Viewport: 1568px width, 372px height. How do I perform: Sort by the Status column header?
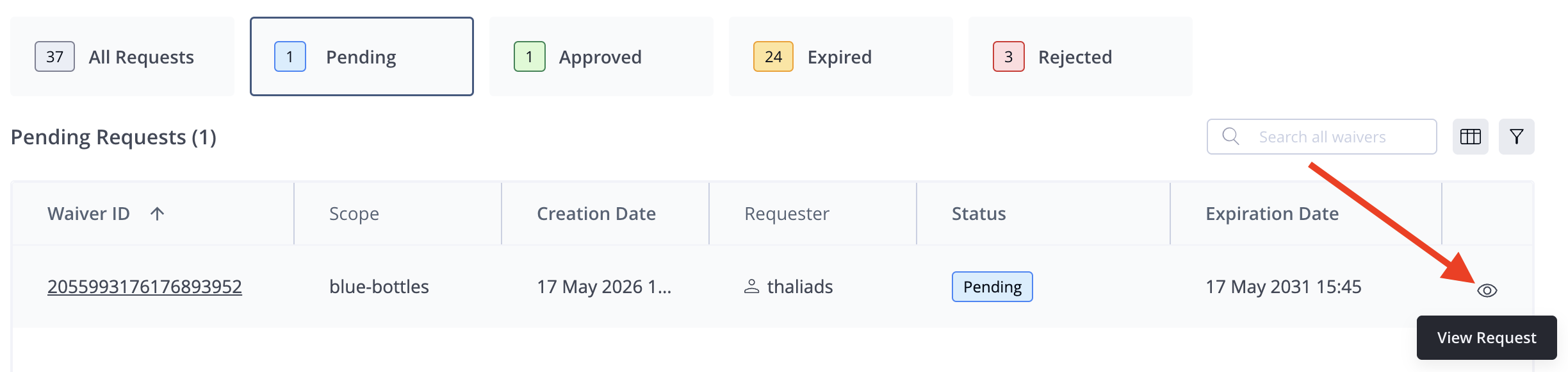coord(979,214)
